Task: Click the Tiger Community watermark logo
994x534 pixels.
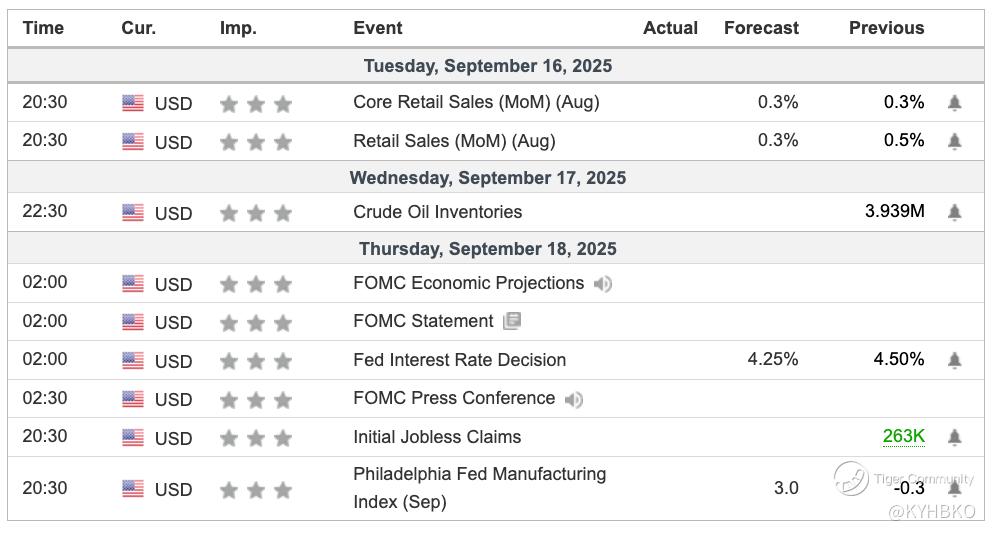Action: coord(852,478)
